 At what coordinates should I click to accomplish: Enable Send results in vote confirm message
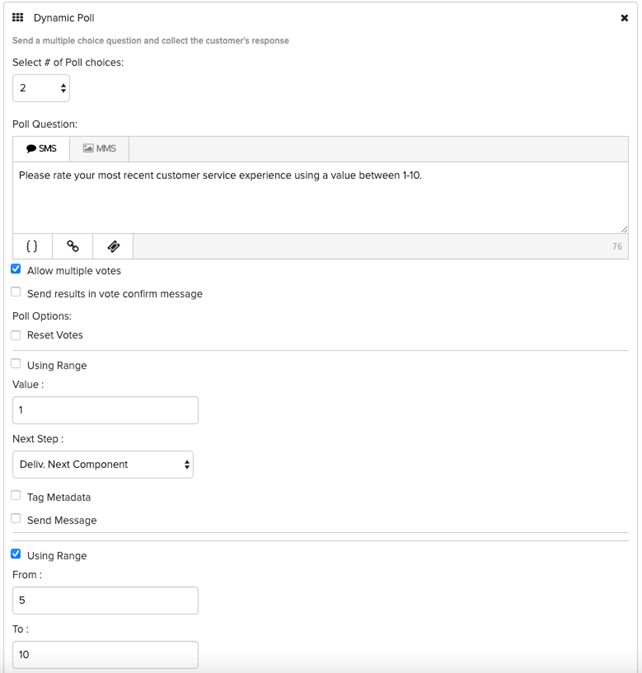(x=16, y=293)
